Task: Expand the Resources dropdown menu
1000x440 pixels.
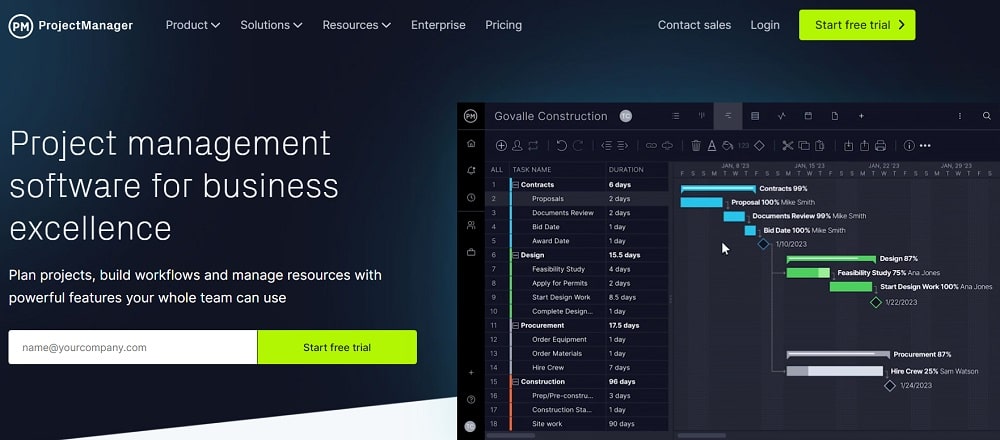Action: tap(357, 25)
